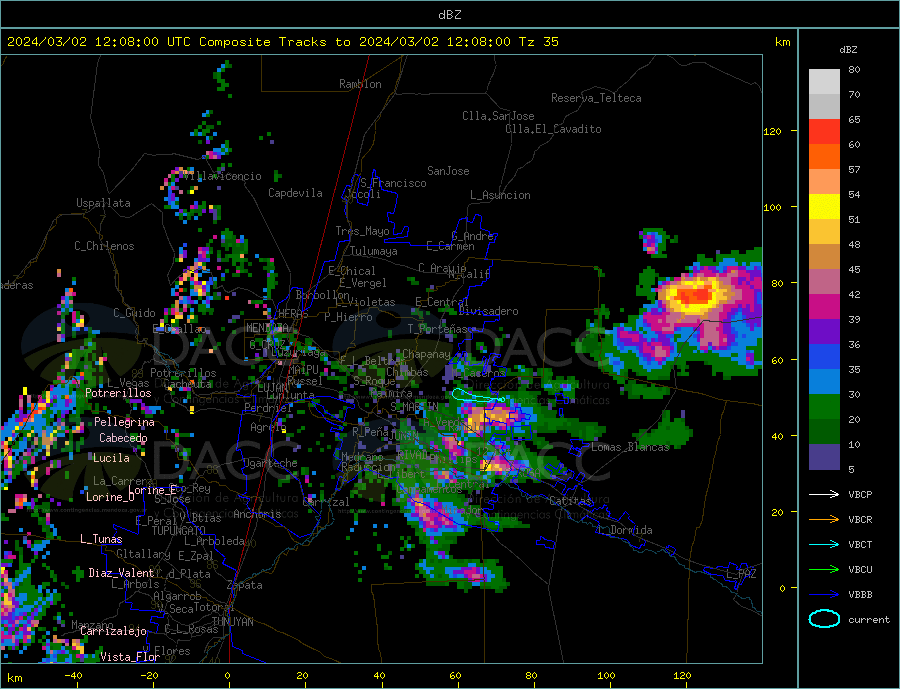Pick the brown 45-48 dBZ swatch

[824, 257]
